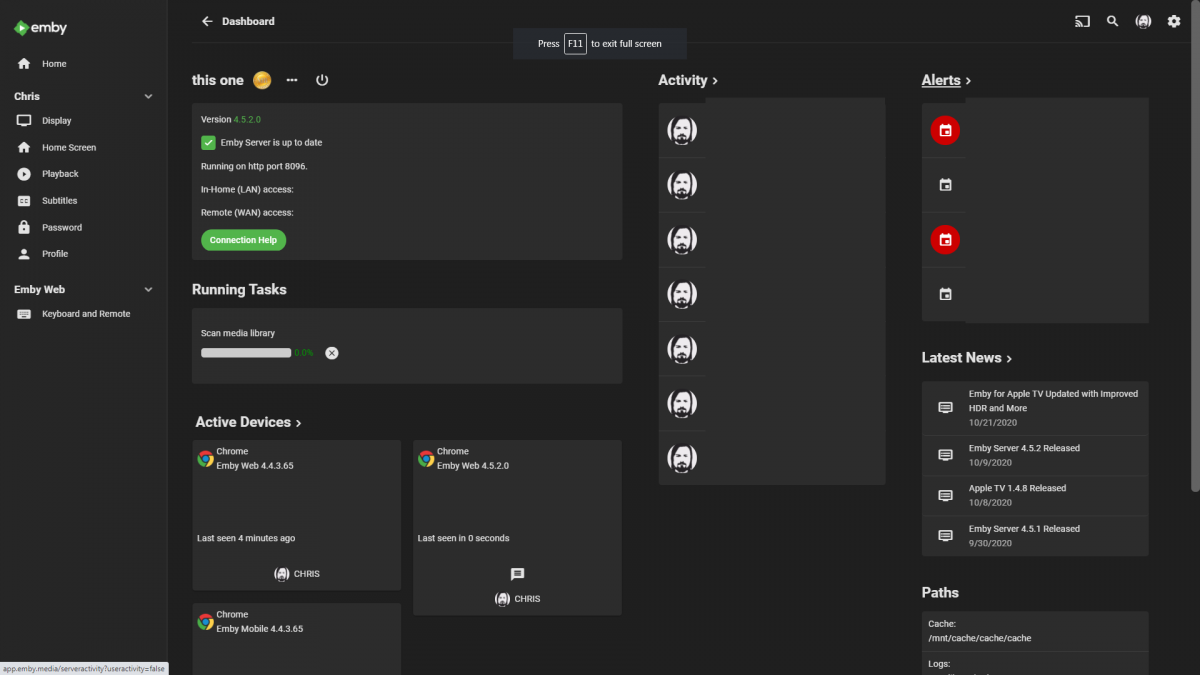Viewport: 1200px width, 675px height.
Task: Collapse the Chris sidebar section
Action: pos(149,97)
